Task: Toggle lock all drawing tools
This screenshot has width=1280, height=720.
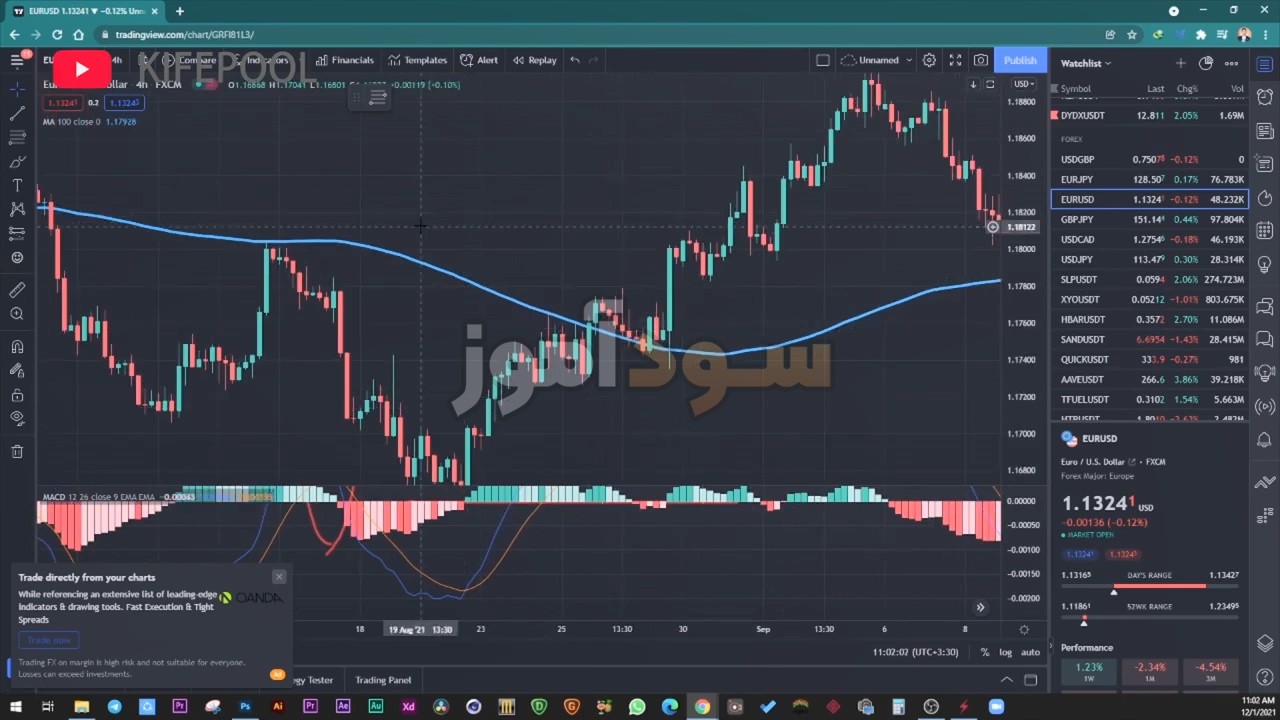Action: (x=17, y=395)
